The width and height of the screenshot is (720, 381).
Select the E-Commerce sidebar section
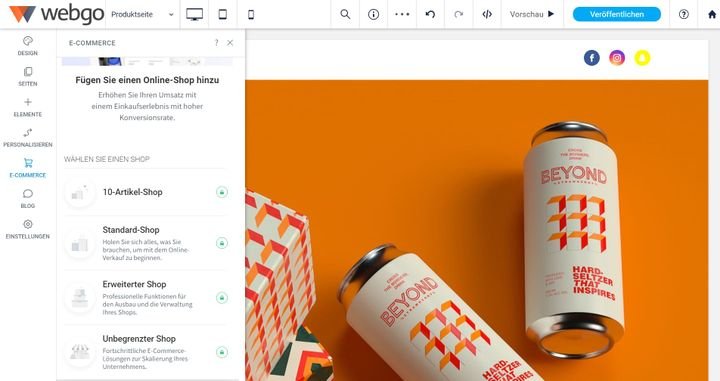(x=28, y=168)
